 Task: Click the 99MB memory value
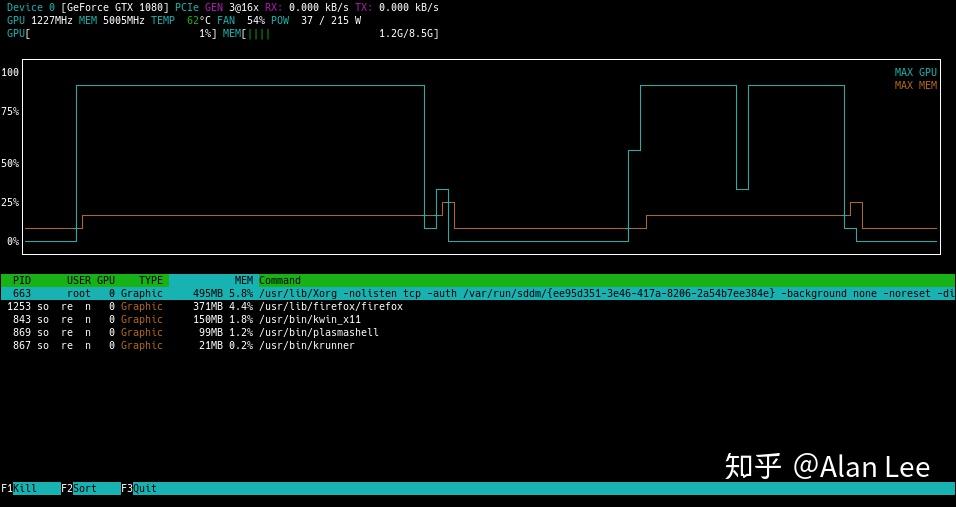(x=211, y=332)
